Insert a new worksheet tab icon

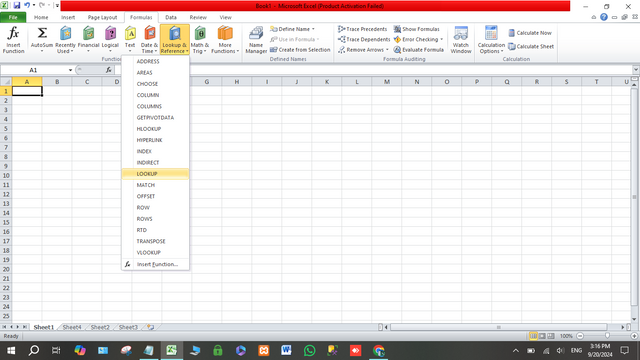point(151,327)
